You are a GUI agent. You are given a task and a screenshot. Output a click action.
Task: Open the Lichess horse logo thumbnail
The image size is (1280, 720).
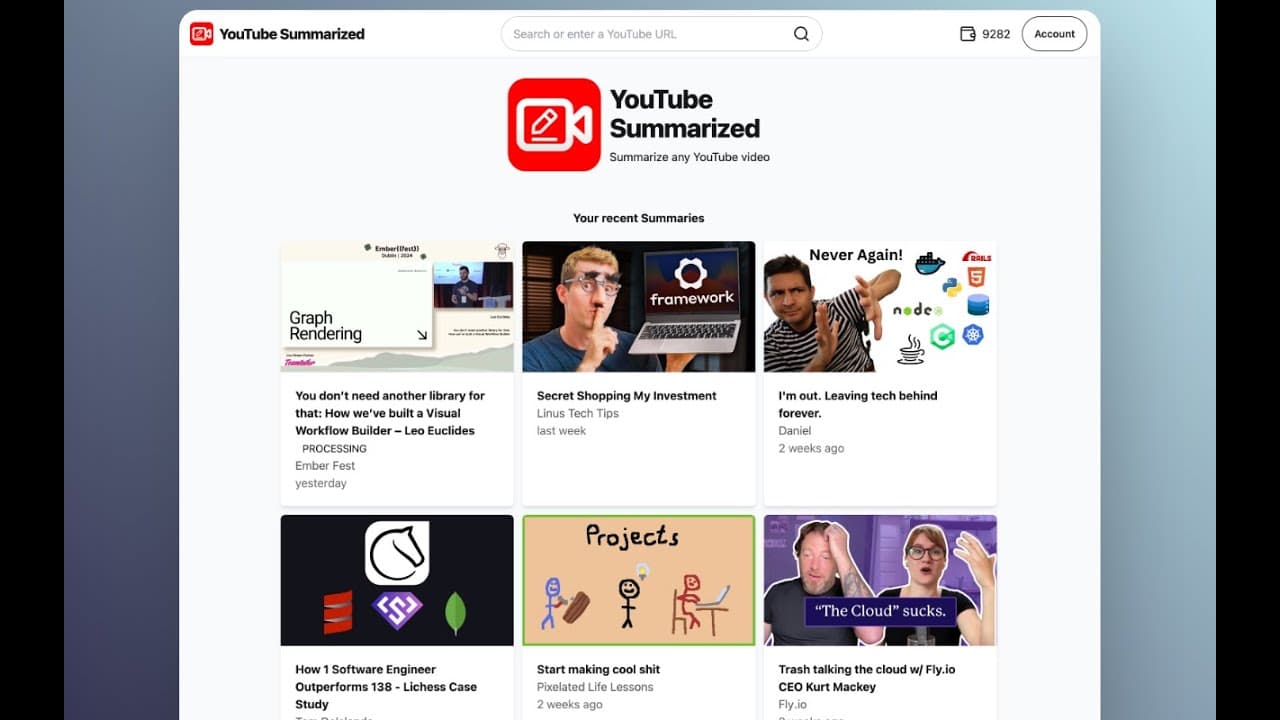click(x=397, y=580)
